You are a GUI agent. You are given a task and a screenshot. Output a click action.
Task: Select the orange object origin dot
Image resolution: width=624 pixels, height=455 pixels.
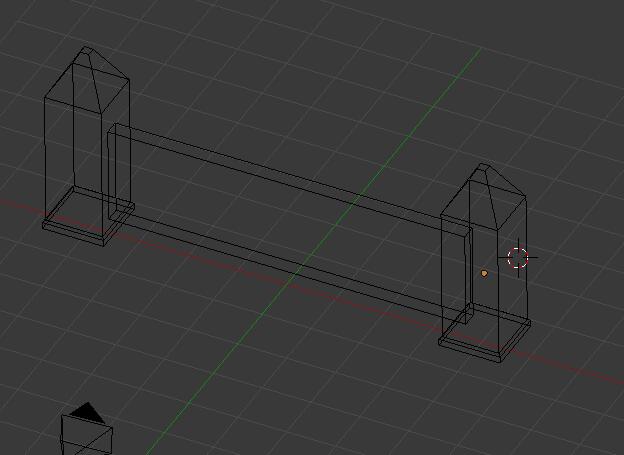click(484, 273)
